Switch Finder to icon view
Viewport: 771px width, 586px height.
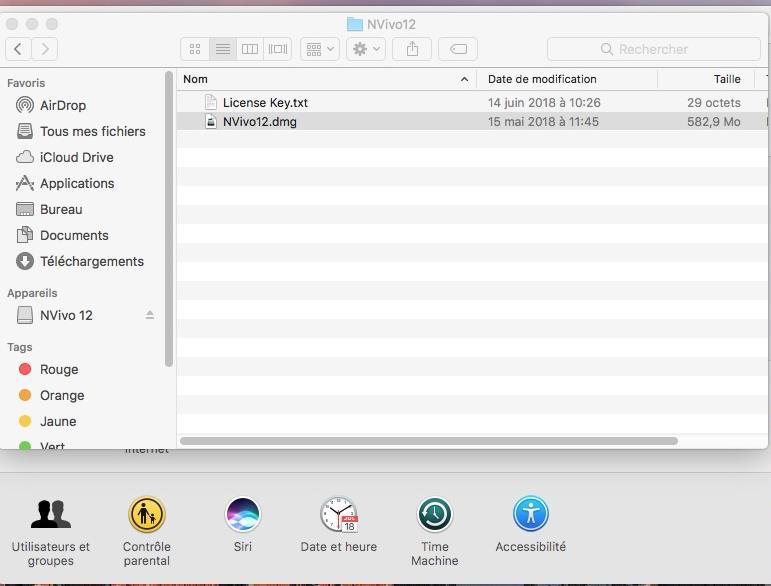(x=195, y=49)
